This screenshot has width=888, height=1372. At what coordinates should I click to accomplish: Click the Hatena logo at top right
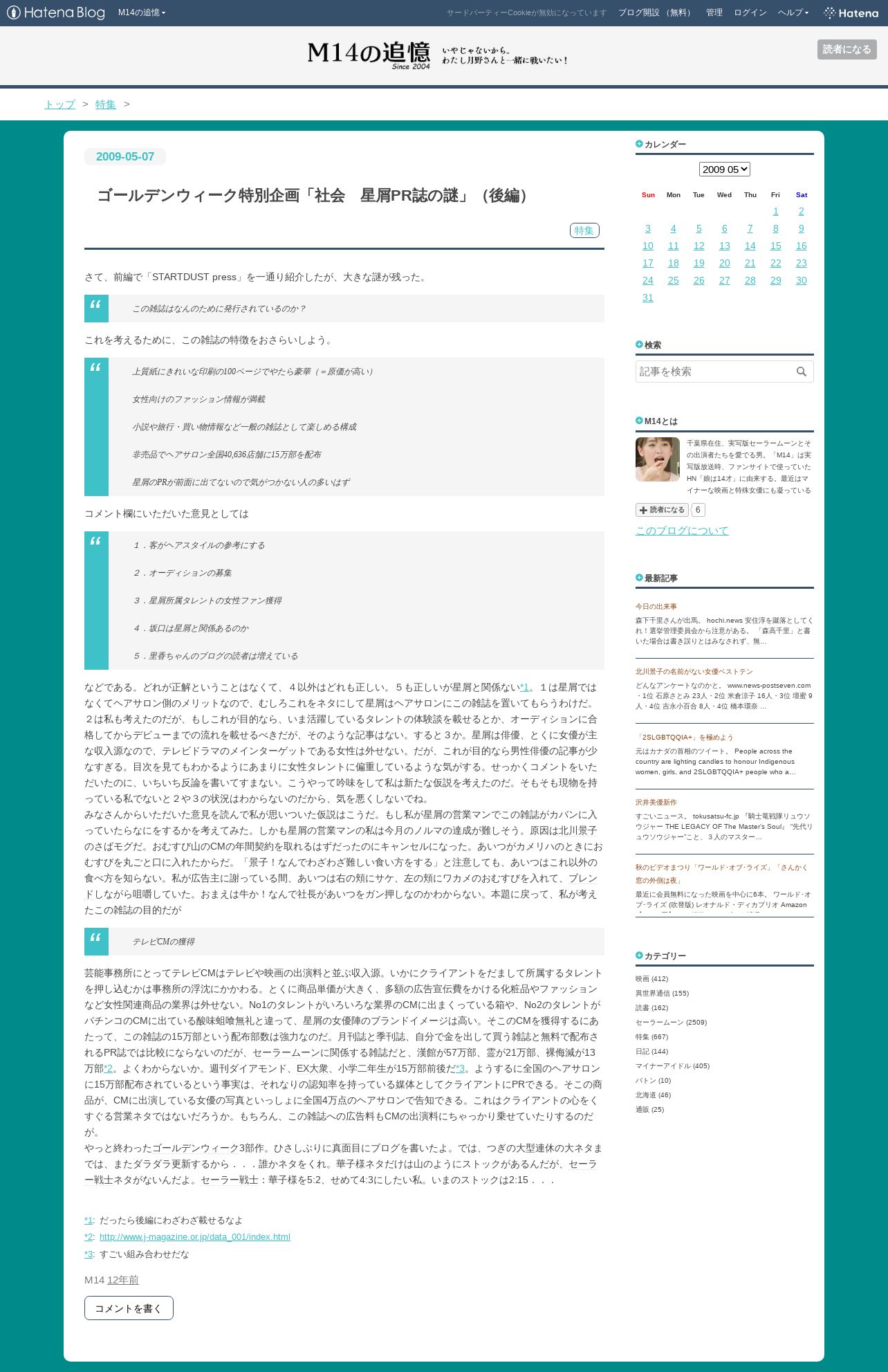(x=851, y=12)
